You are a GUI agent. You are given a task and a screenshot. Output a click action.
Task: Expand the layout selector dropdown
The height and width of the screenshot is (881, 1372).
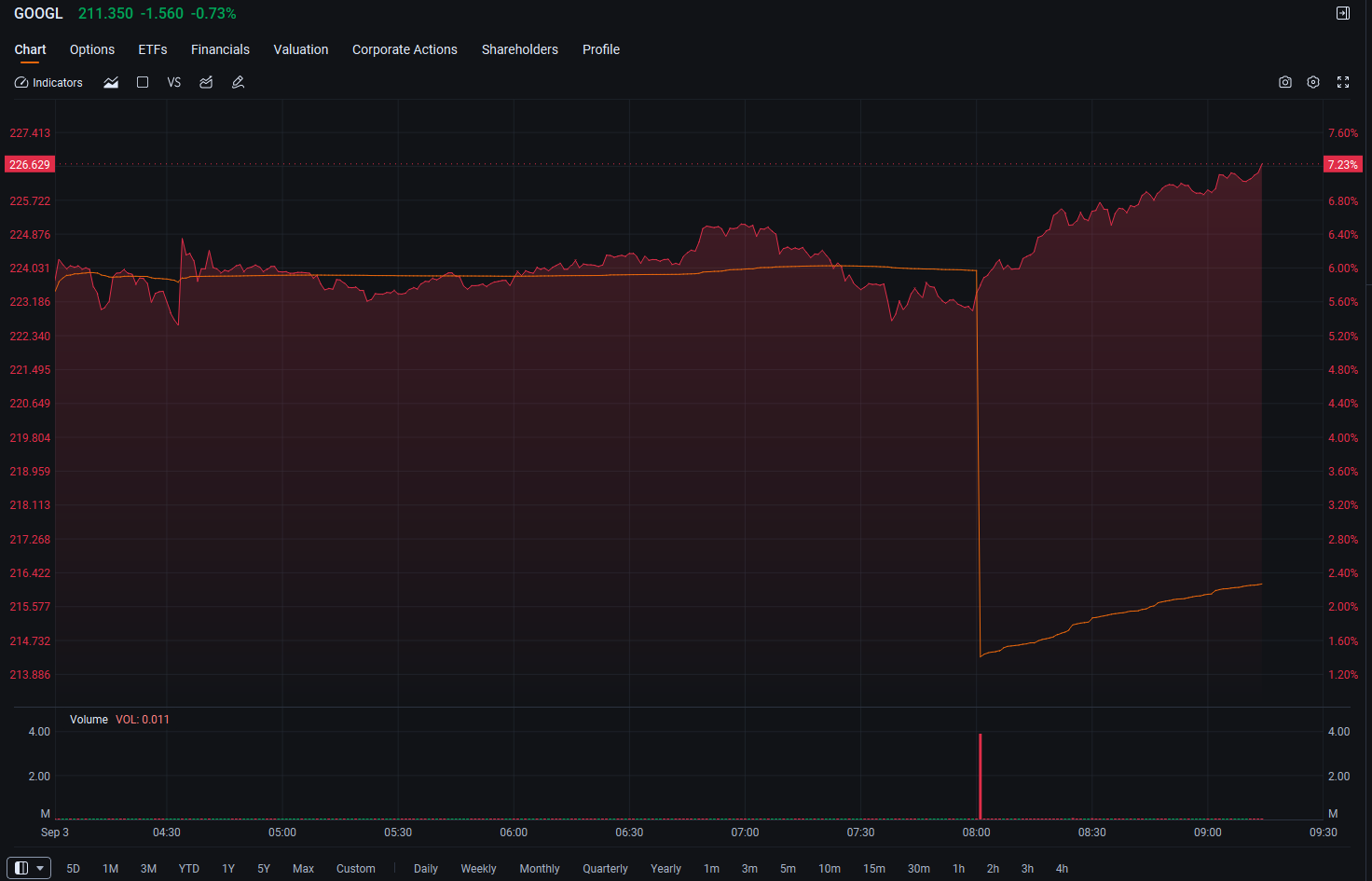[28, 868]
